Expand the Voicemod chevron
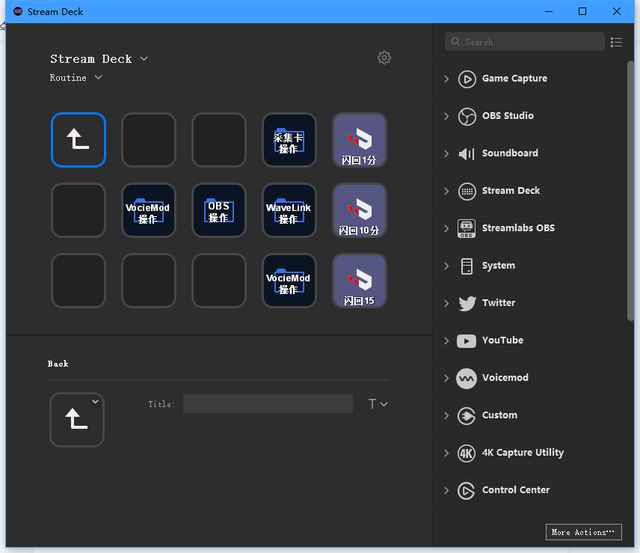Screen dimensions: 640x553 (447, 378)
